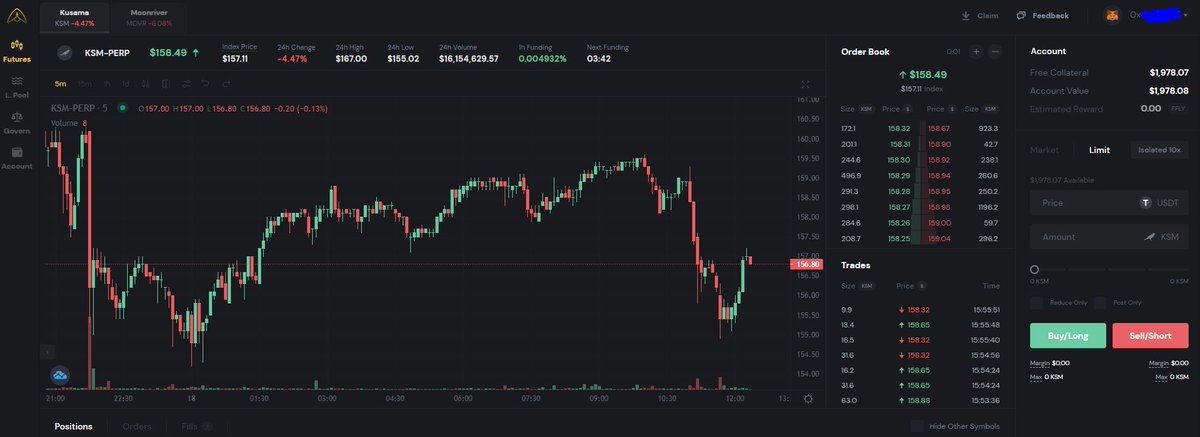Click the Claim button label
The height and width of the screenshot is (437, 1200).
pyautogui.click(x=987, y=15)
